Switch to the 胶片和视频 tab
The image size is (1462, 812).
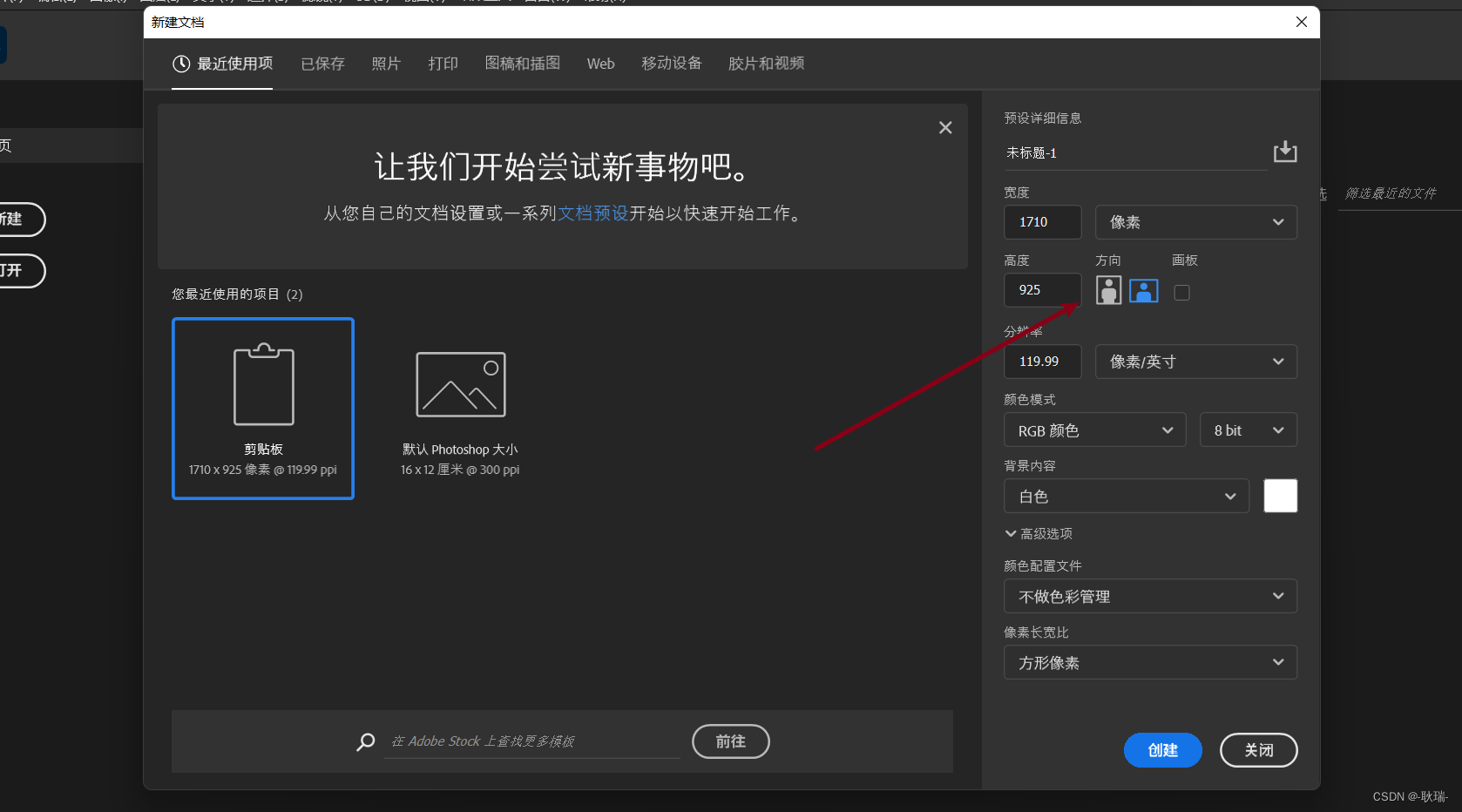click(765, 63)
